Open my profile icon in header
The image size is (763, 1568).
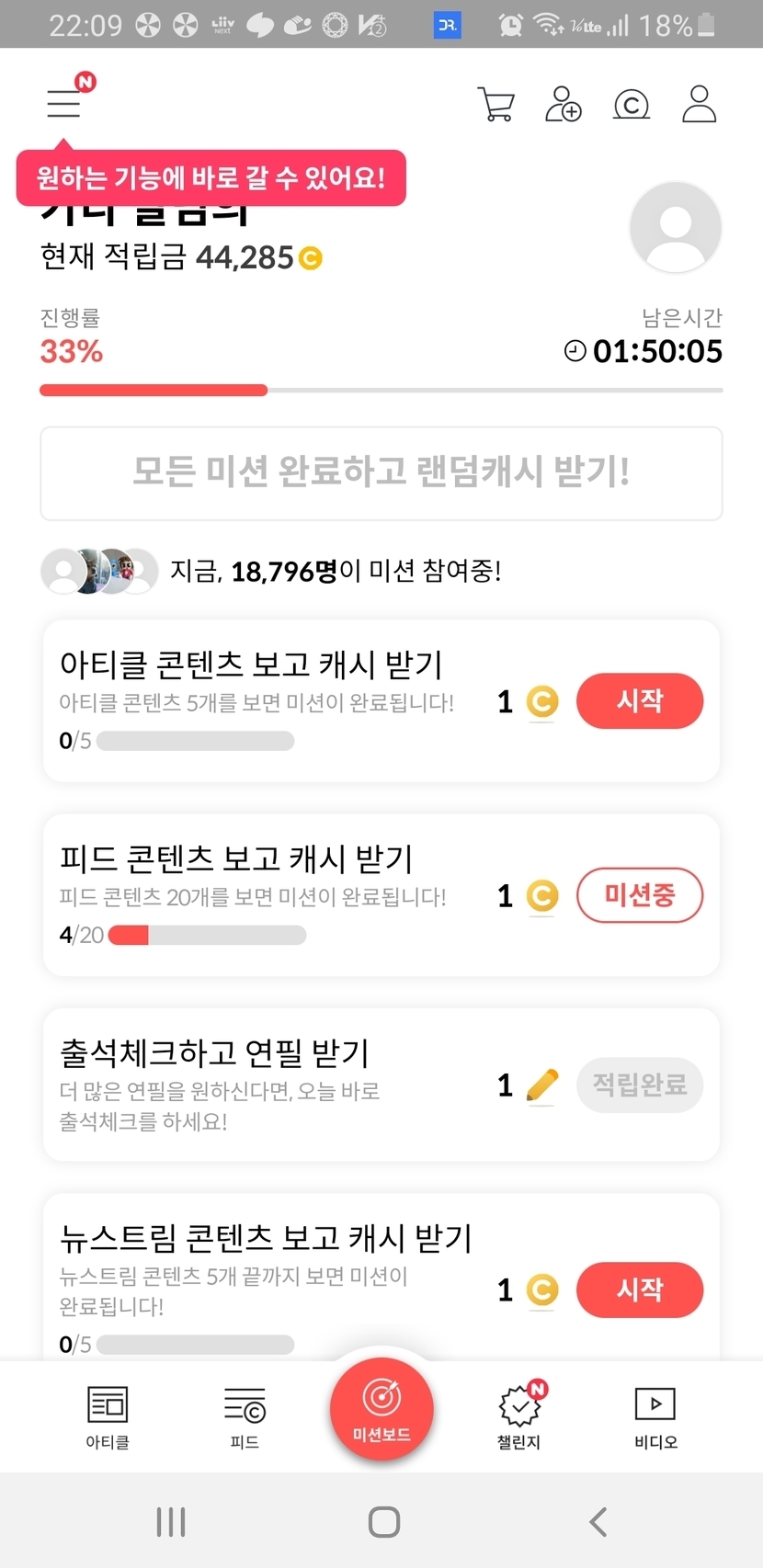point(699,104)
